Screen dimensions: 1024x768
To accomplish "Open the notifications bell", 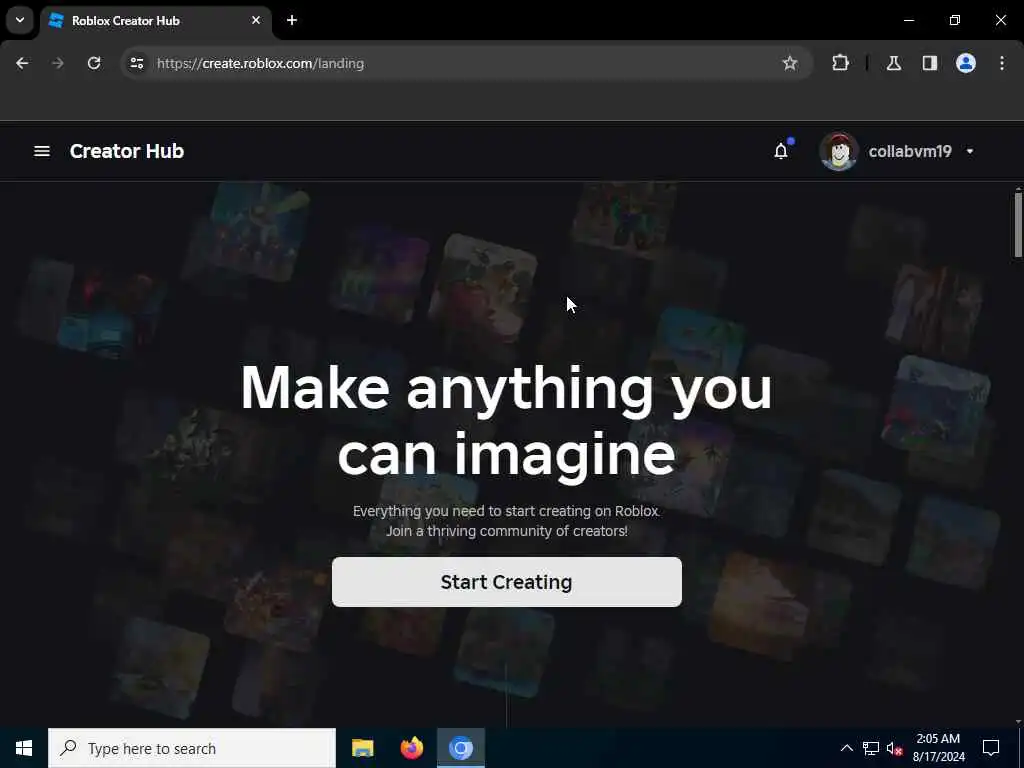I will tap(781, 151).
